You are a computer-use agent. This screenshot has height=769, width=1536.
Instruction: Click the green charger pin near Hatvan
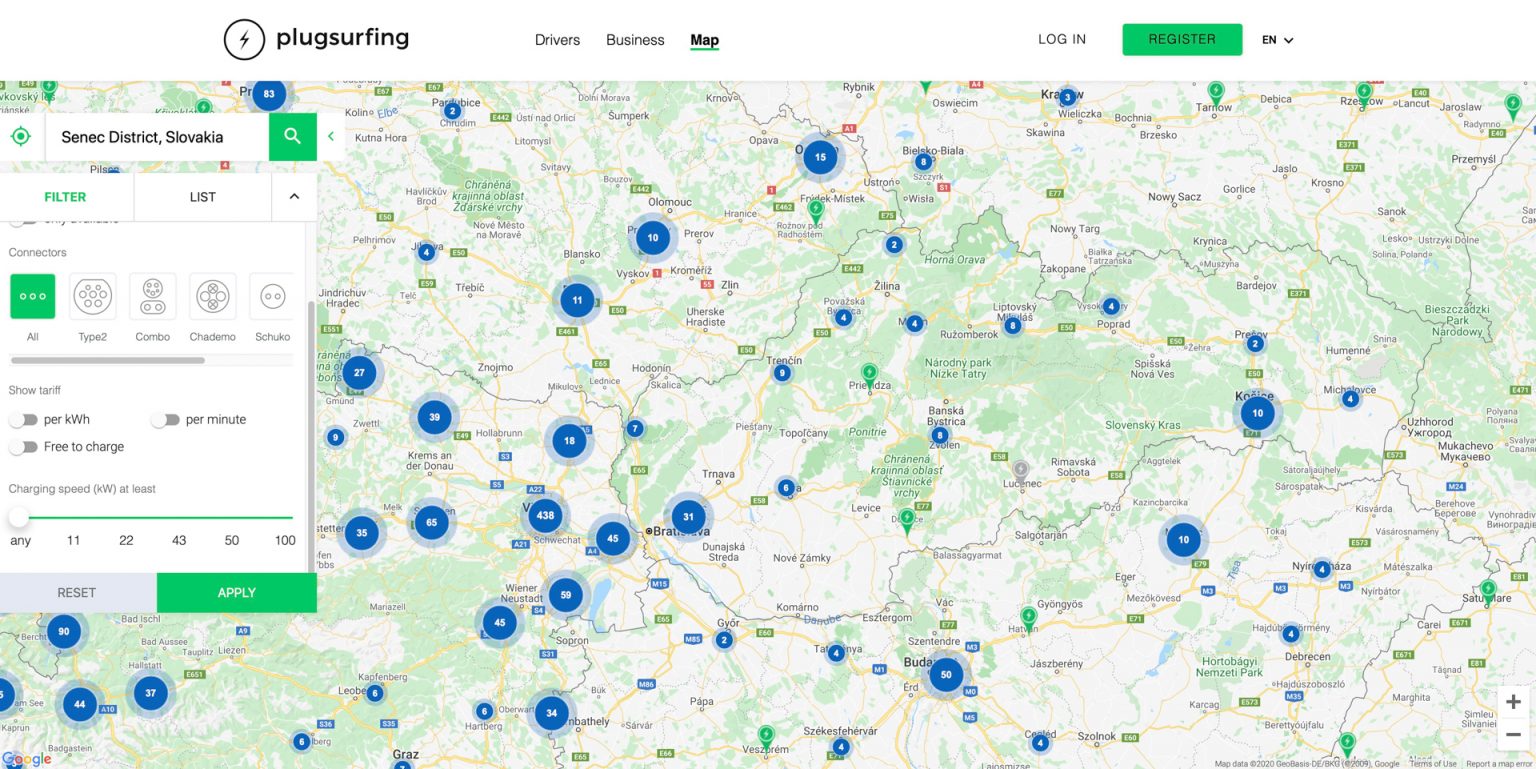click(1029, 618)
